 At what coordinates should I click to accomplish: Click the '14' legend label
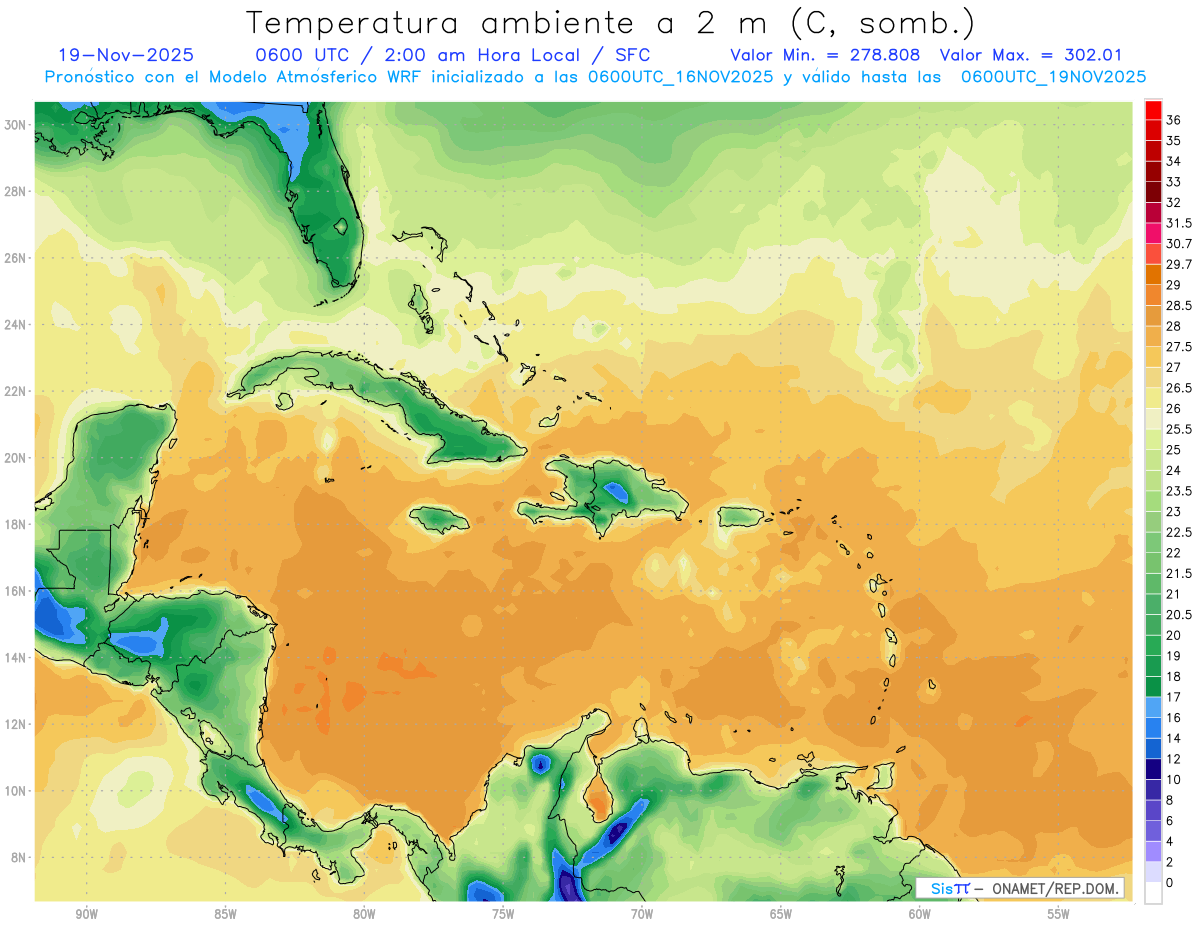[x=1173, y=738]
